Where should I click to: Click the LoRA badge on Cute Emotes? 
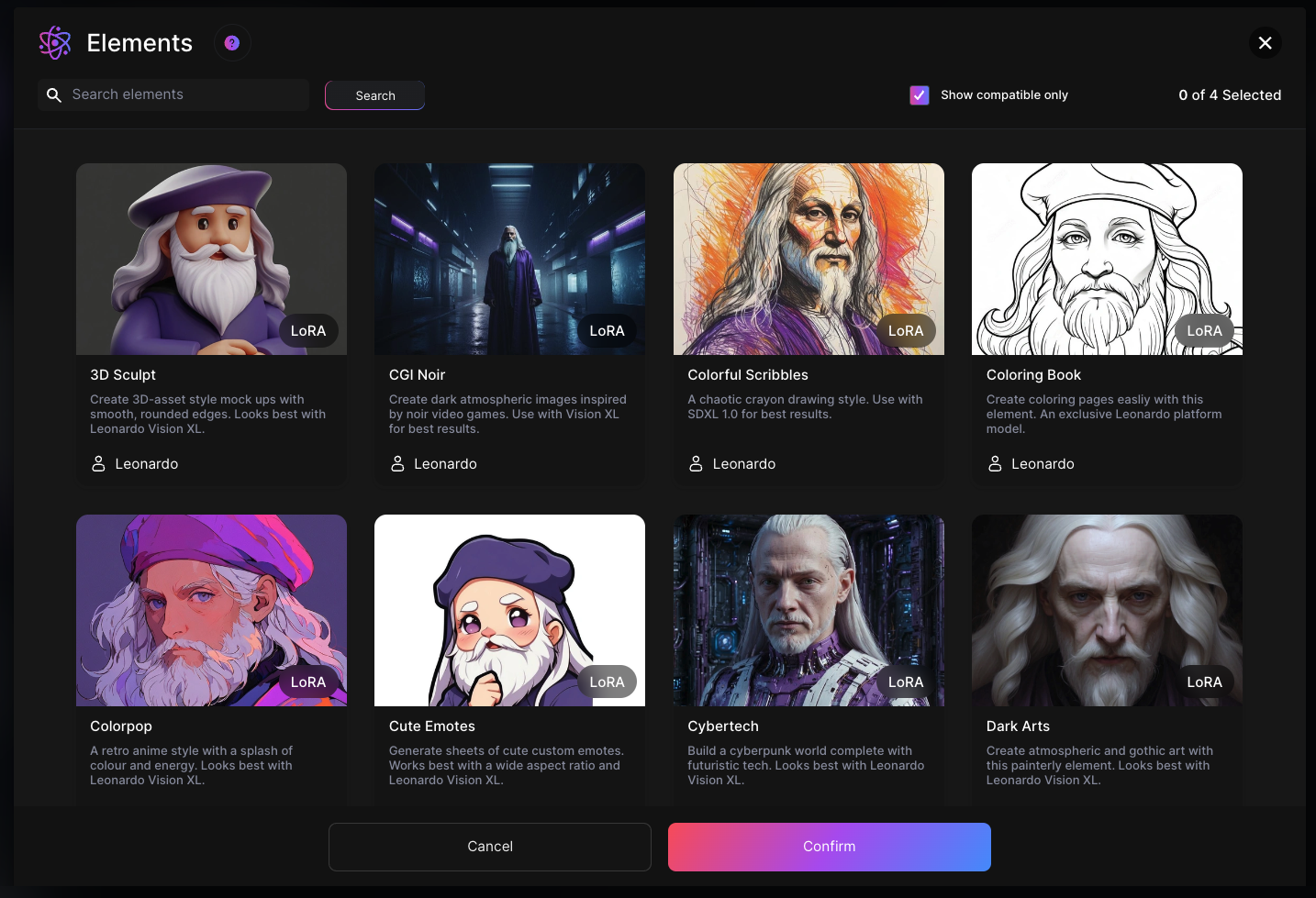tap(607, 682)
